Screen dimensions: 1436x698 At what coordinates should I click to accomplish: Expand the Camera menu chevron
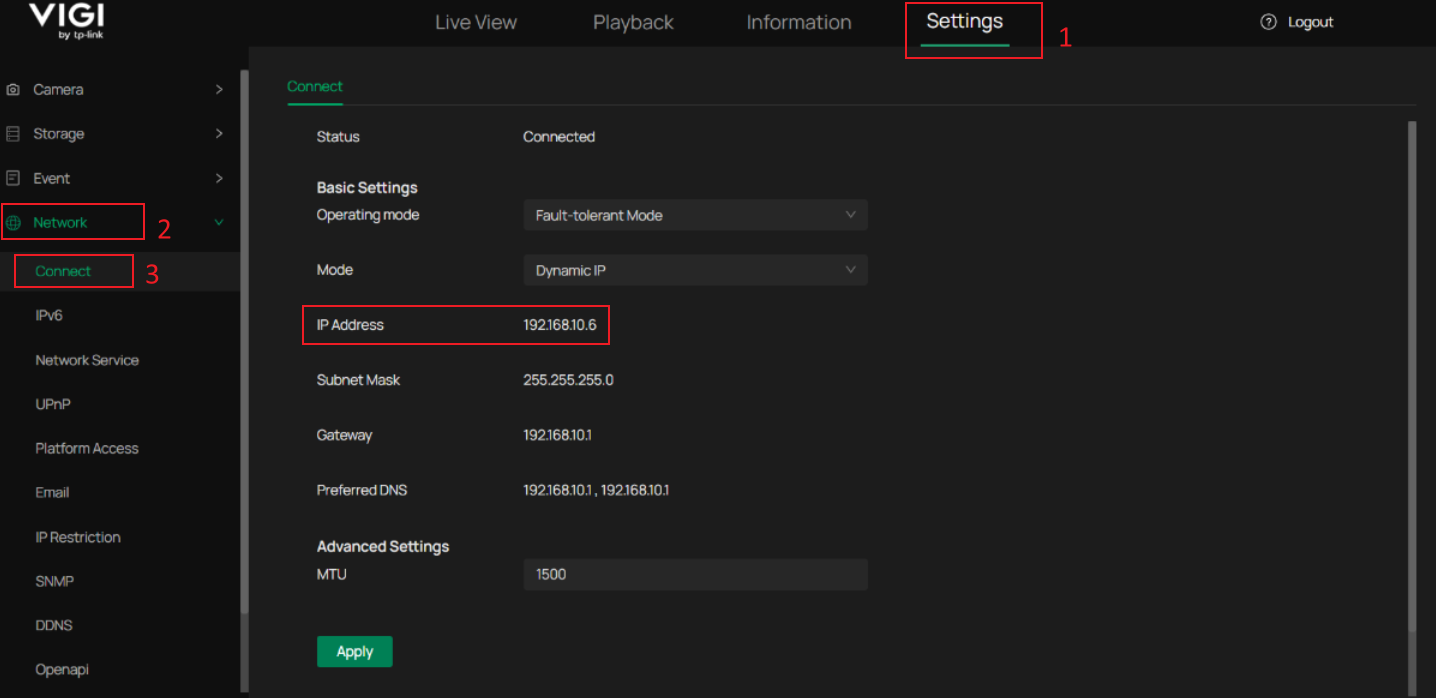click(x=219, y=89)
